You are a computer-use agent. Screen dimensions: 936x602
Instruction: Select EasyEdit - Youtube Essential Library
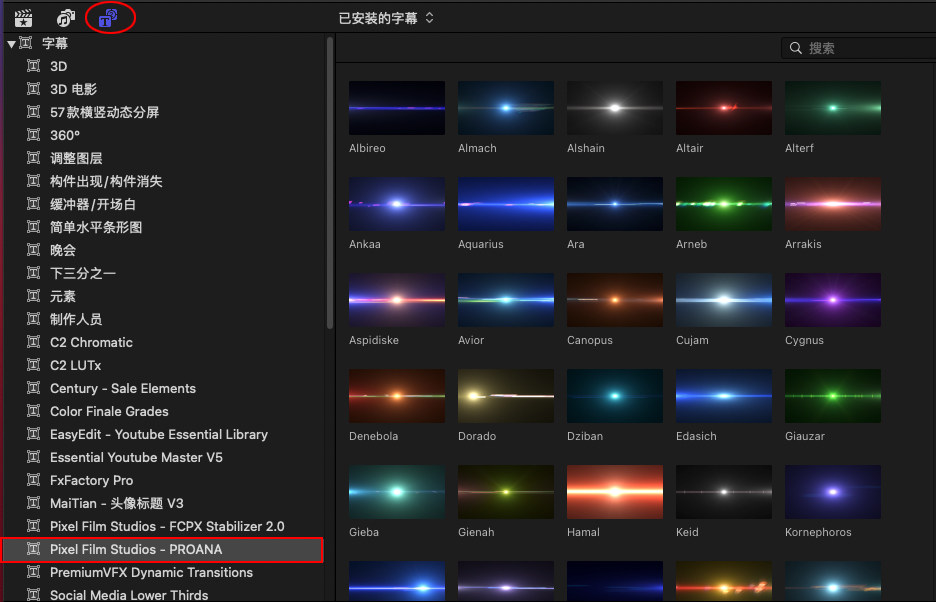coord(164,434)
